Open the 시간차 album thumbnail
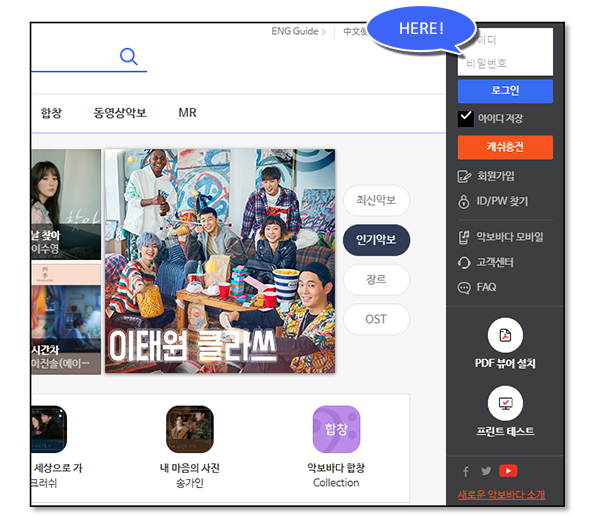The image size is (600, 517). [66, 319]
